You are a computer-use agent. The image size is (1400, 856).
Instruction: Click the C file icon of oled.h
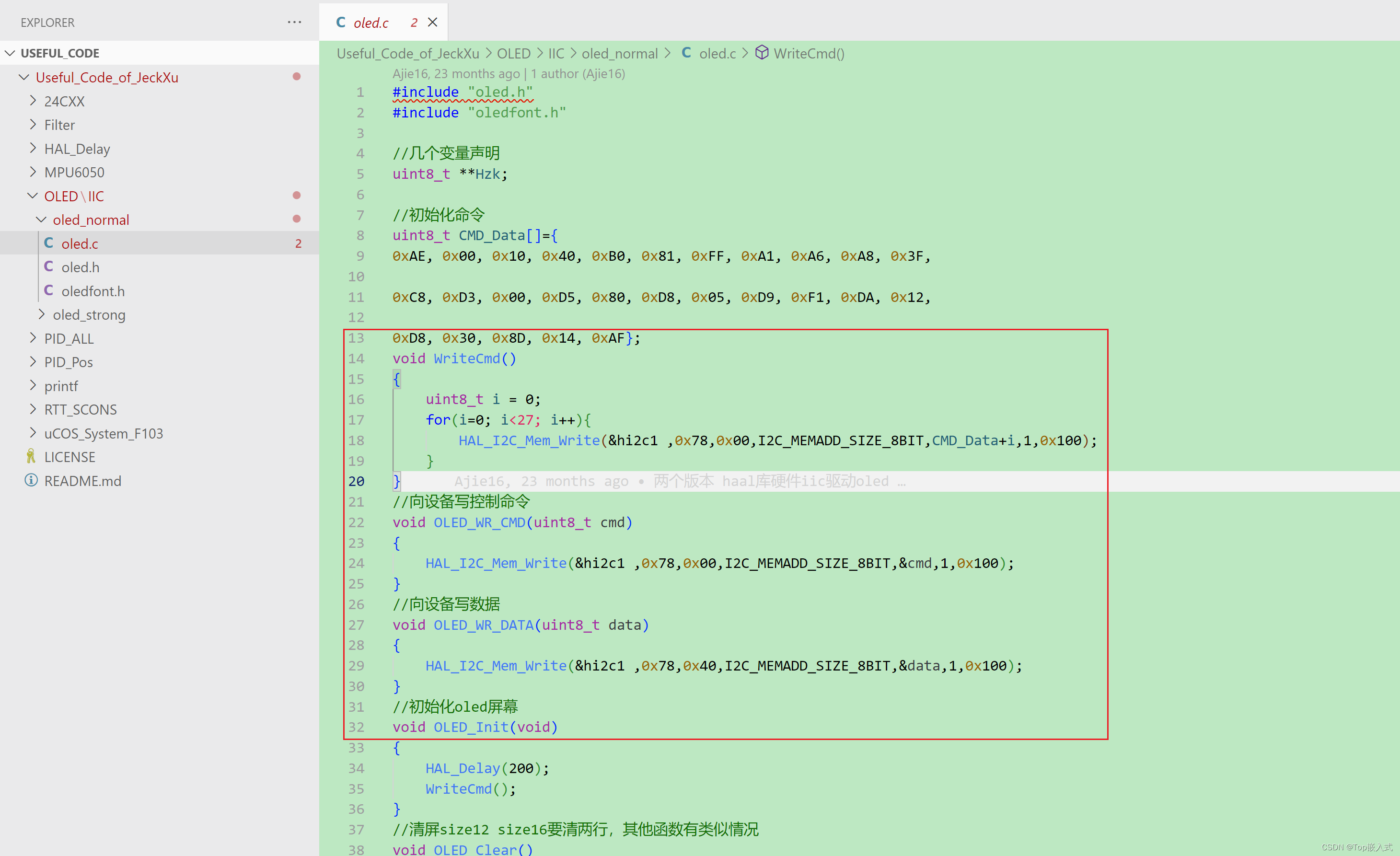[49, 267]
